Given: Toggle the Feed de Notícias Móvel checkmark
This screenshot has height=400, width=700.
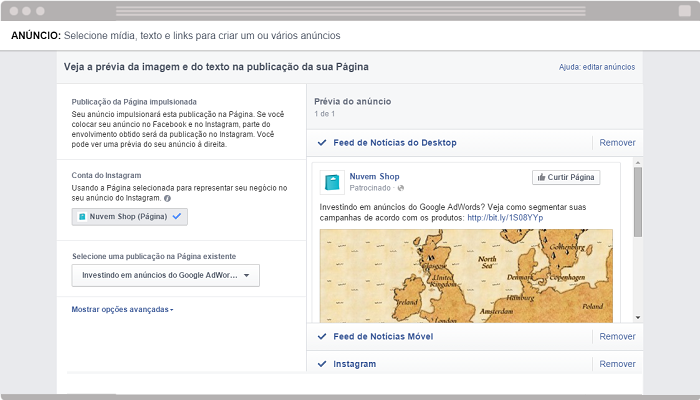Looking at the screenshot, I should pos(322,337).
